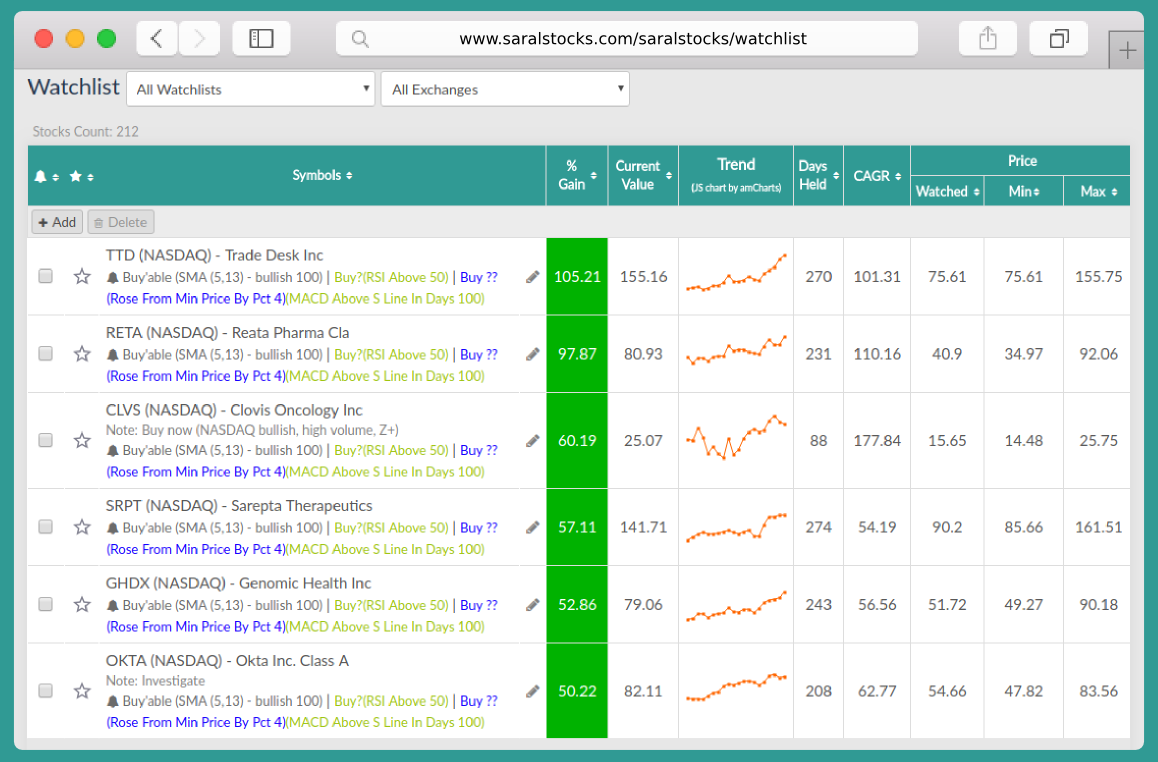The width and height of the screenshot is (1158, 762).
Task: Sort by Current Value column
Action: pos(643,175)
